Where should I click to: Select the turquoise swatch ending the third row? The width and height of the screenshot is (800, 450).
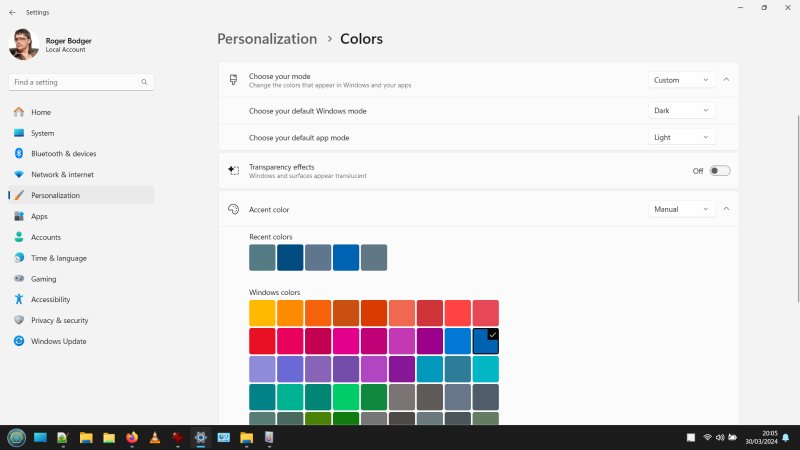click(x=486, y=369)
